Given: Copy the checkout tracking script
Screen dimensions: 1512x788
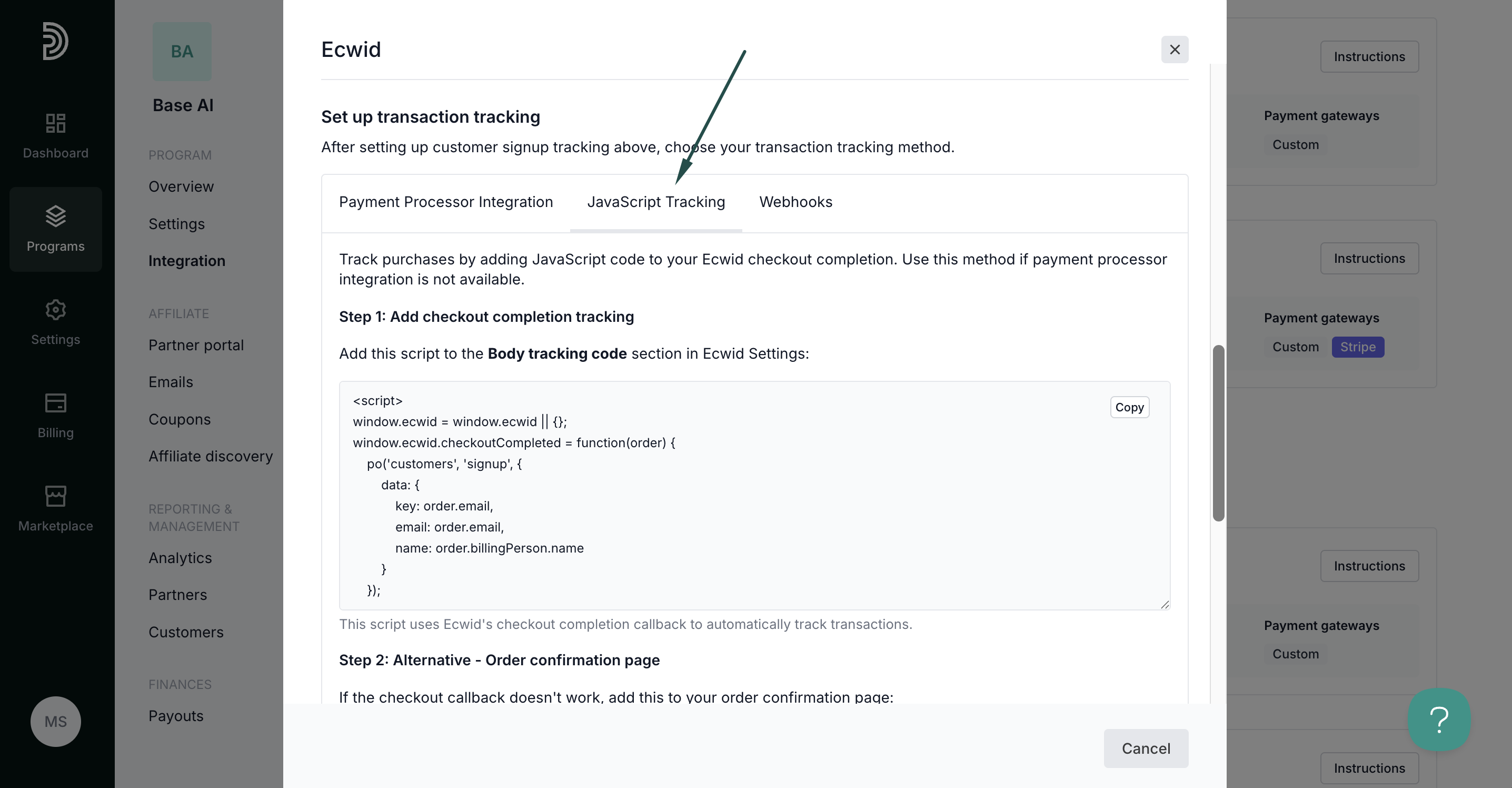Looking at the screenshot, I should [1129, 407].
